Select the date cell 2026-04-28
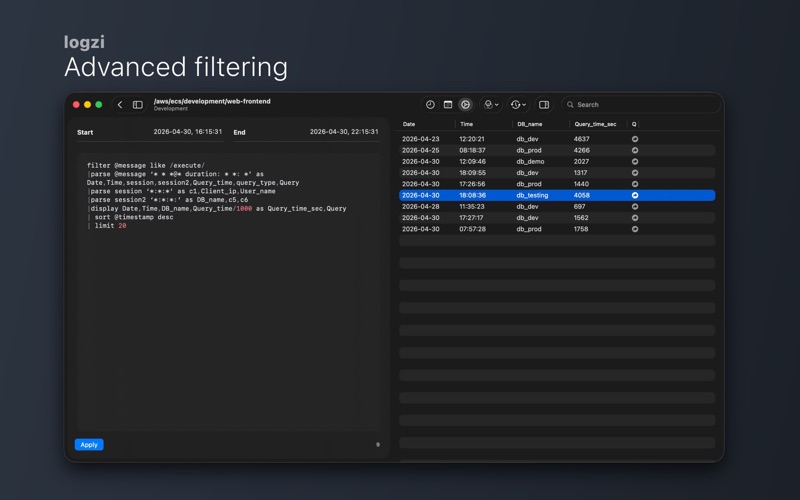The height and width of the screenshot is (500, 800). coord(420,207)
